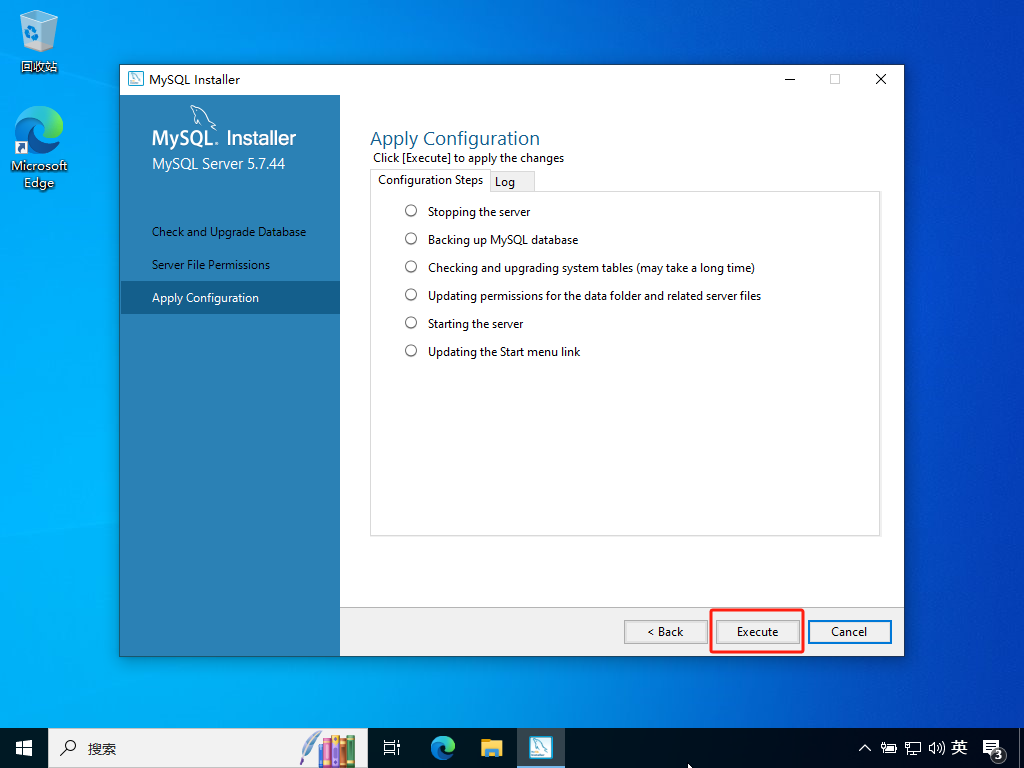Select the Configuration Steps tab
This screenshot has width=1024, height=768.
[430, 180]
